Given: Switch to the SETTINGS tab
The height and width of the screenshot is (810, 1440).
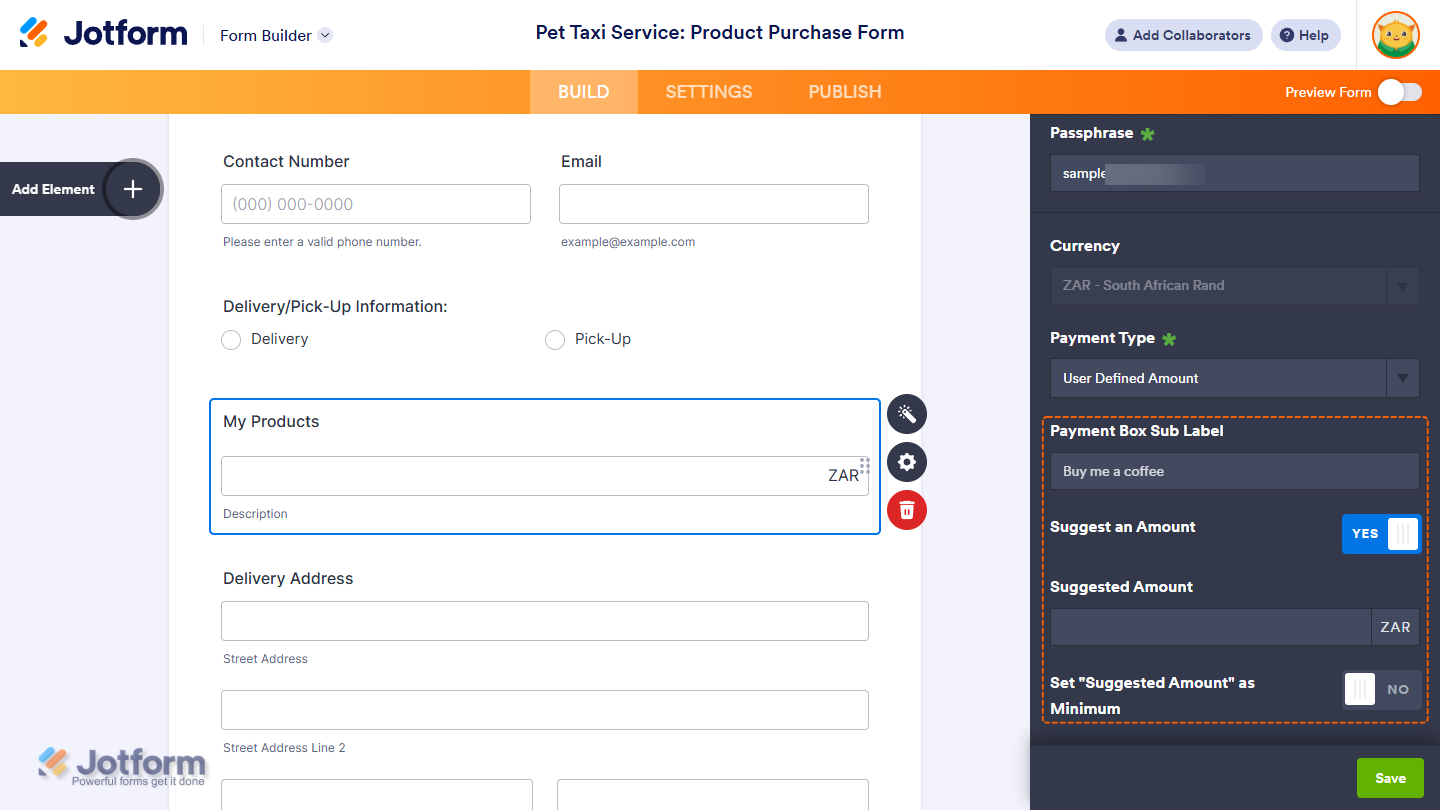Looking at the screenshot, I should coord(708,91).
